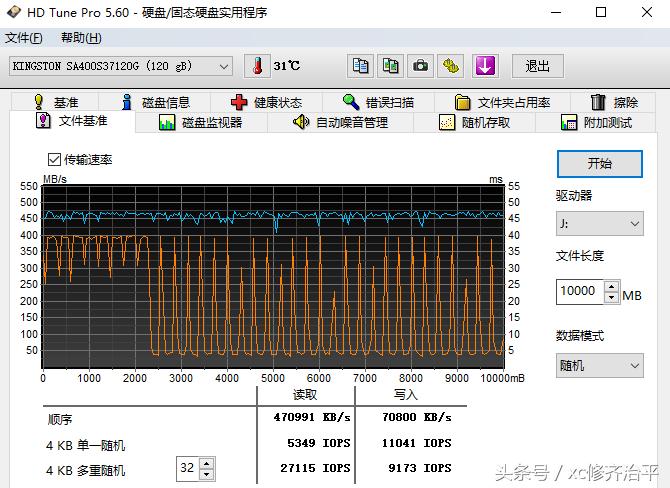
Task: Click 文件夹占用率 folder icon
Action: tap(462, 103)
